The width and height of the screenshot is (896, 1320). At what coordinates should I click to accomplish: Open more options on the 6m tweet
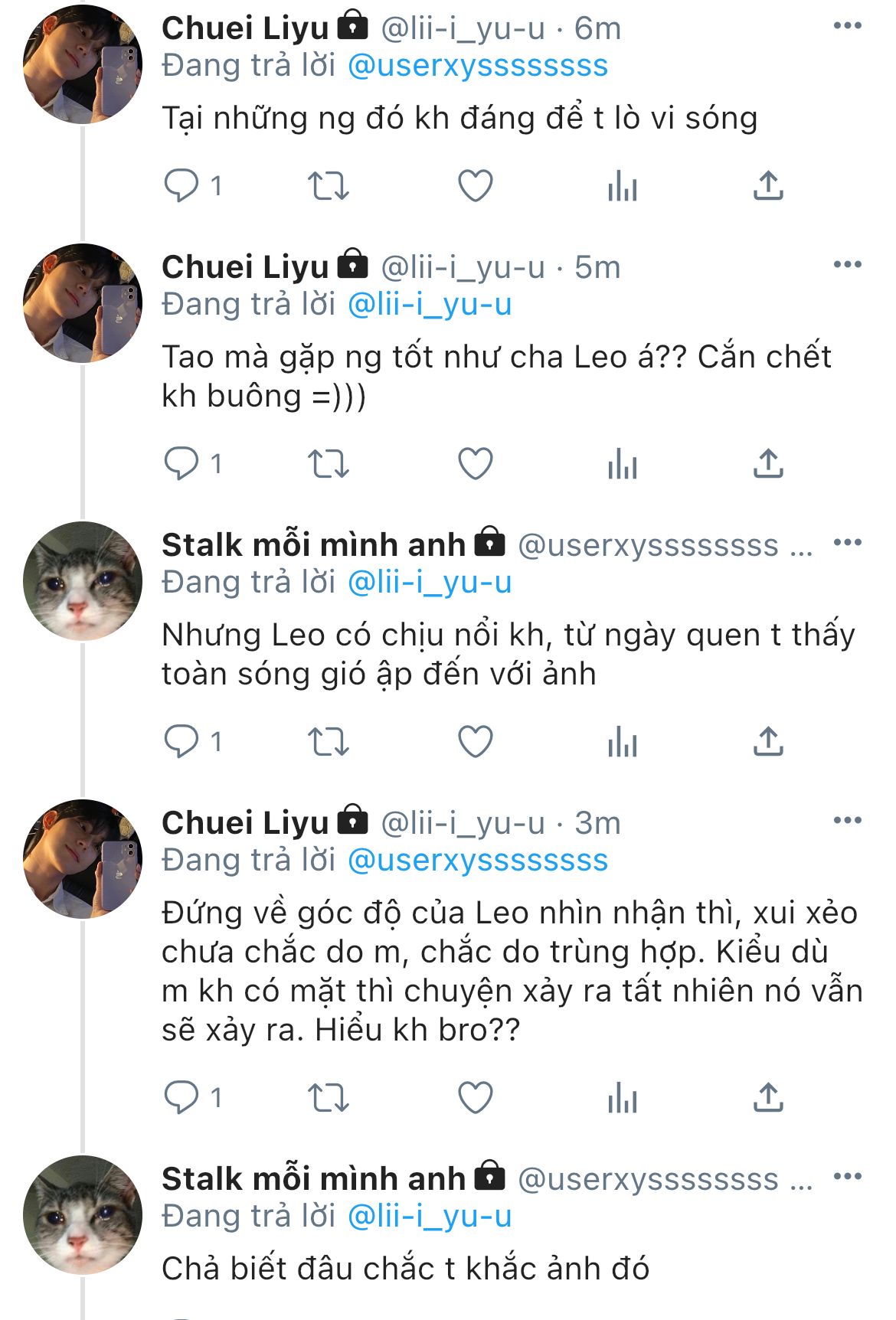[847, 26]
